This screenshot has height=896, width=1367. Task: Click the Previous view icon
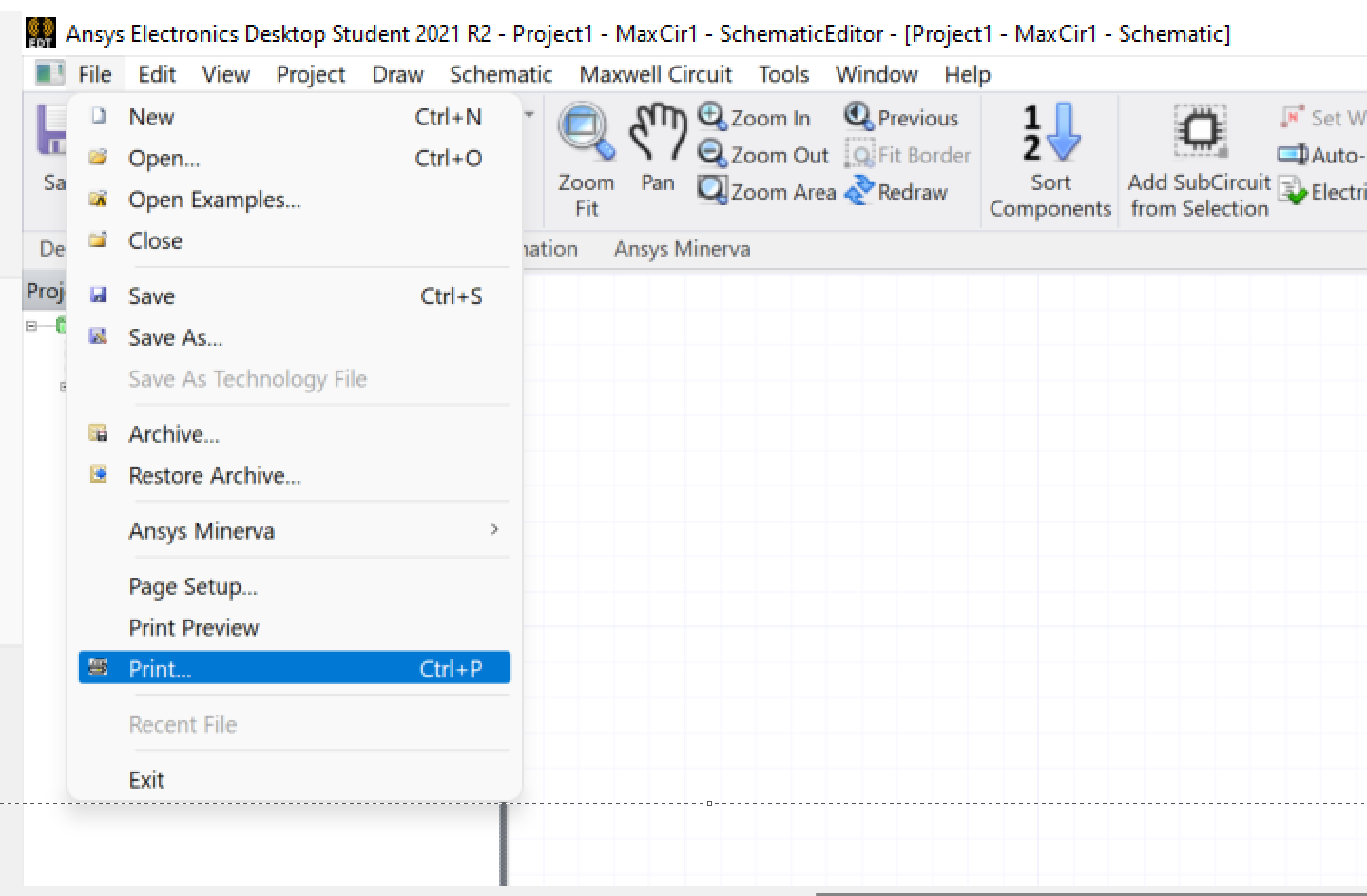[858, 116]
